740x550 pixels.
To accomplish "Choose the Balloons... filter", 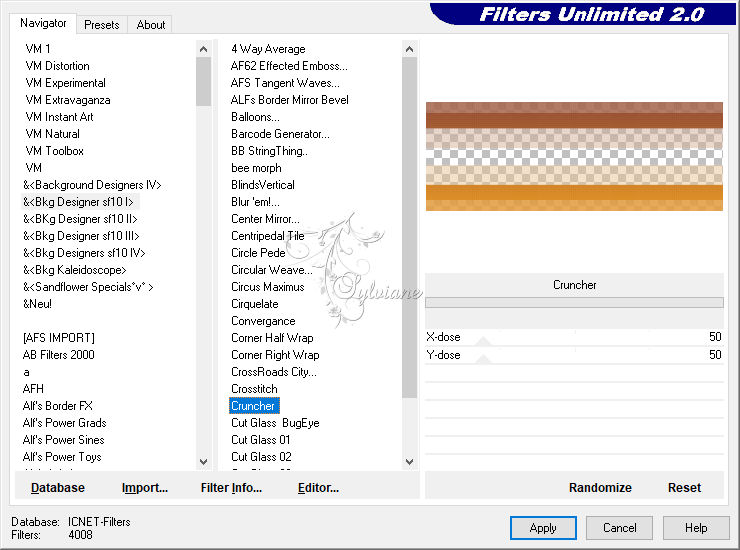I will pyautogui.click(x=255, y=117).
